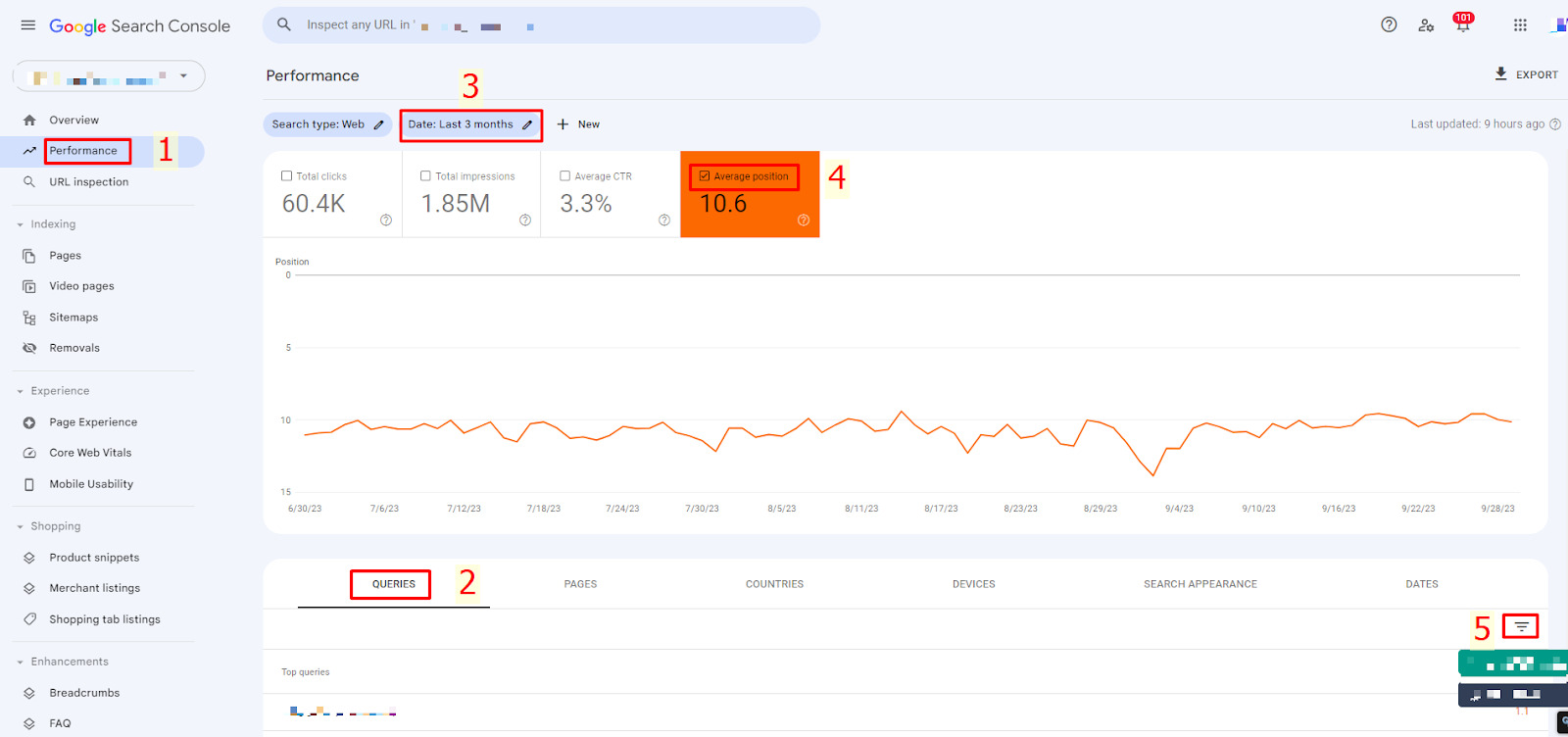Open the hamburger main menu

point(28,25)
